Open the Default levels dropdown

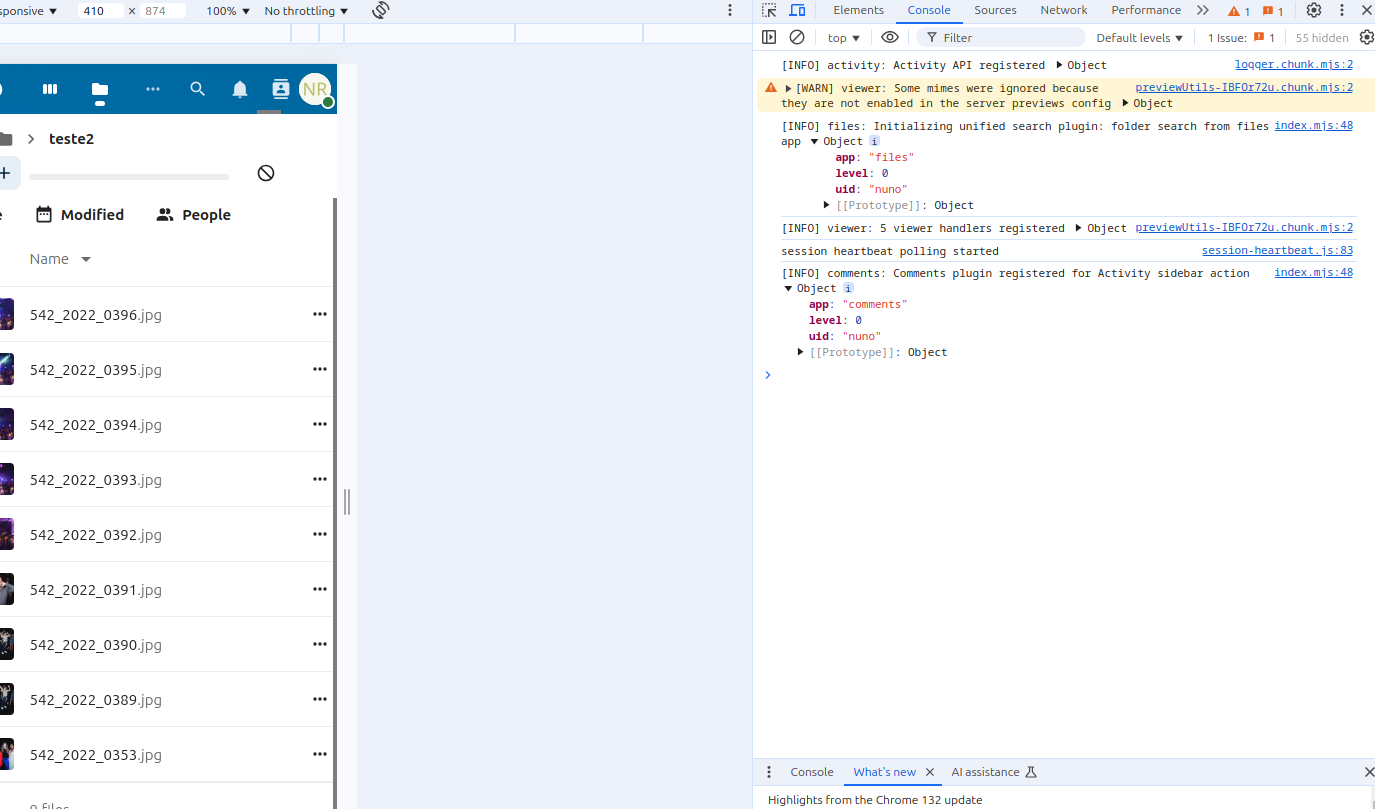point(1139,38)
